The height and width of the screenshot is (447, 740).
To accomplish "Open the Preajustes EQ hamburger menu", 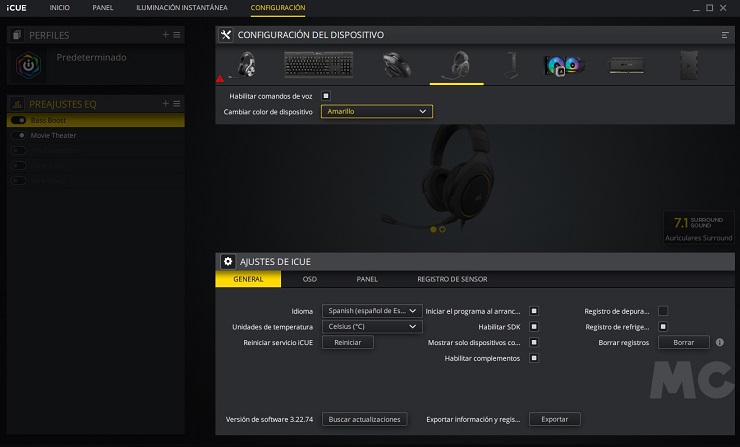I will pyautogui.click(x=177, y=104).
